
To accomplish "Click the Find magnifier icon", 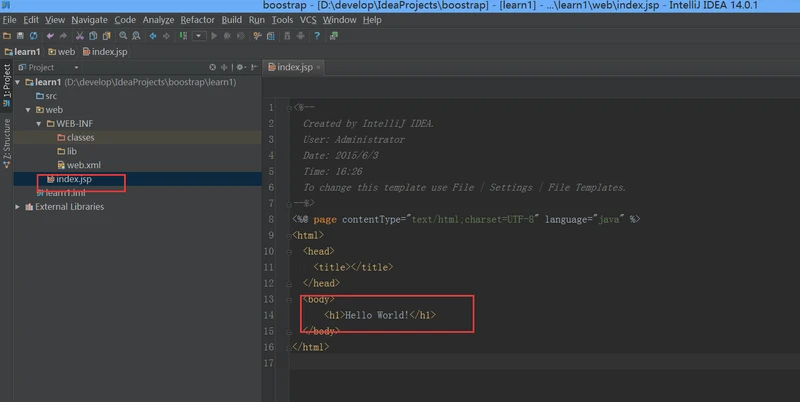I will click(123, 36).
